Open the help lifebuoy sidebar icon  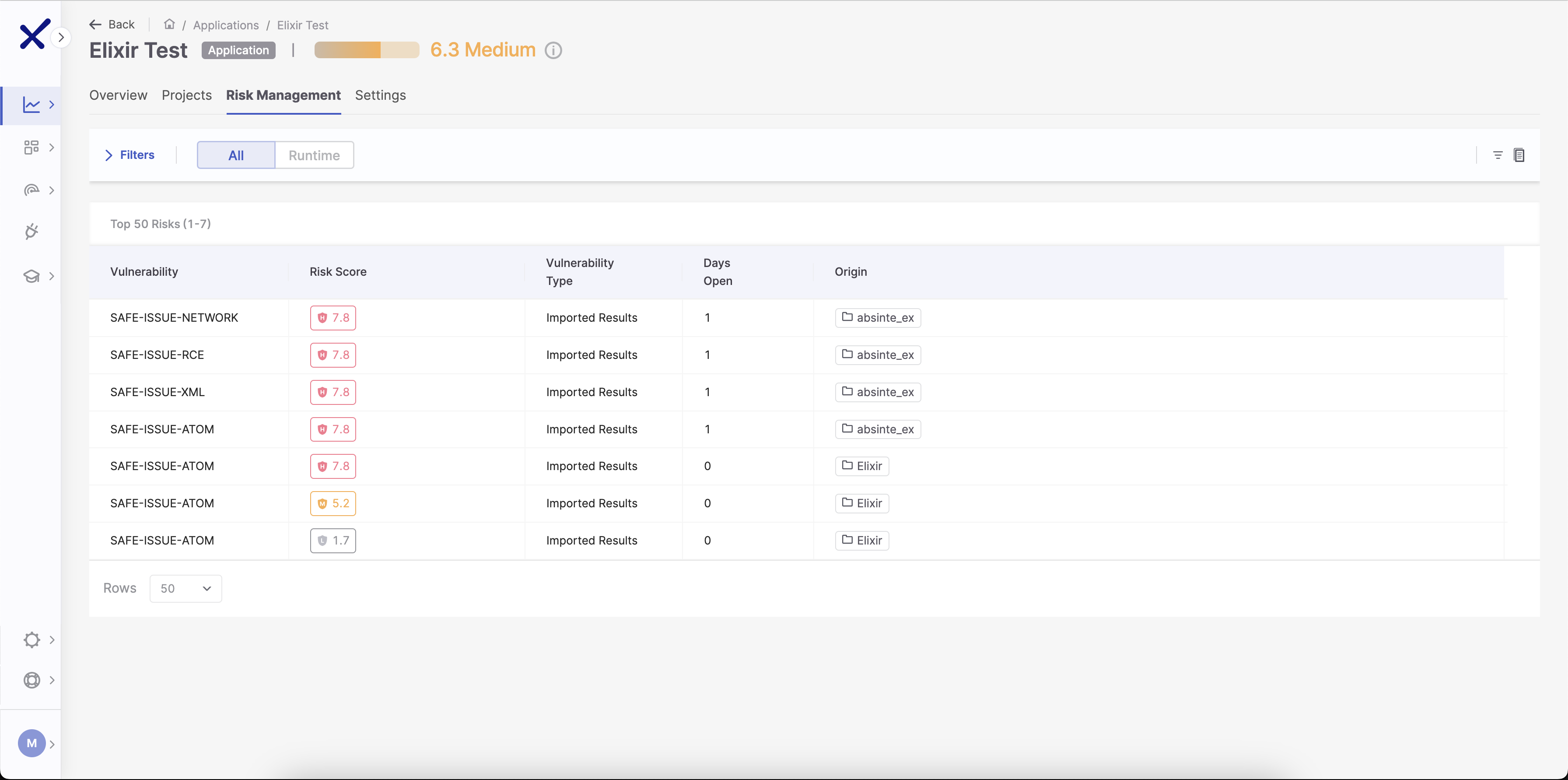[31, 680]
